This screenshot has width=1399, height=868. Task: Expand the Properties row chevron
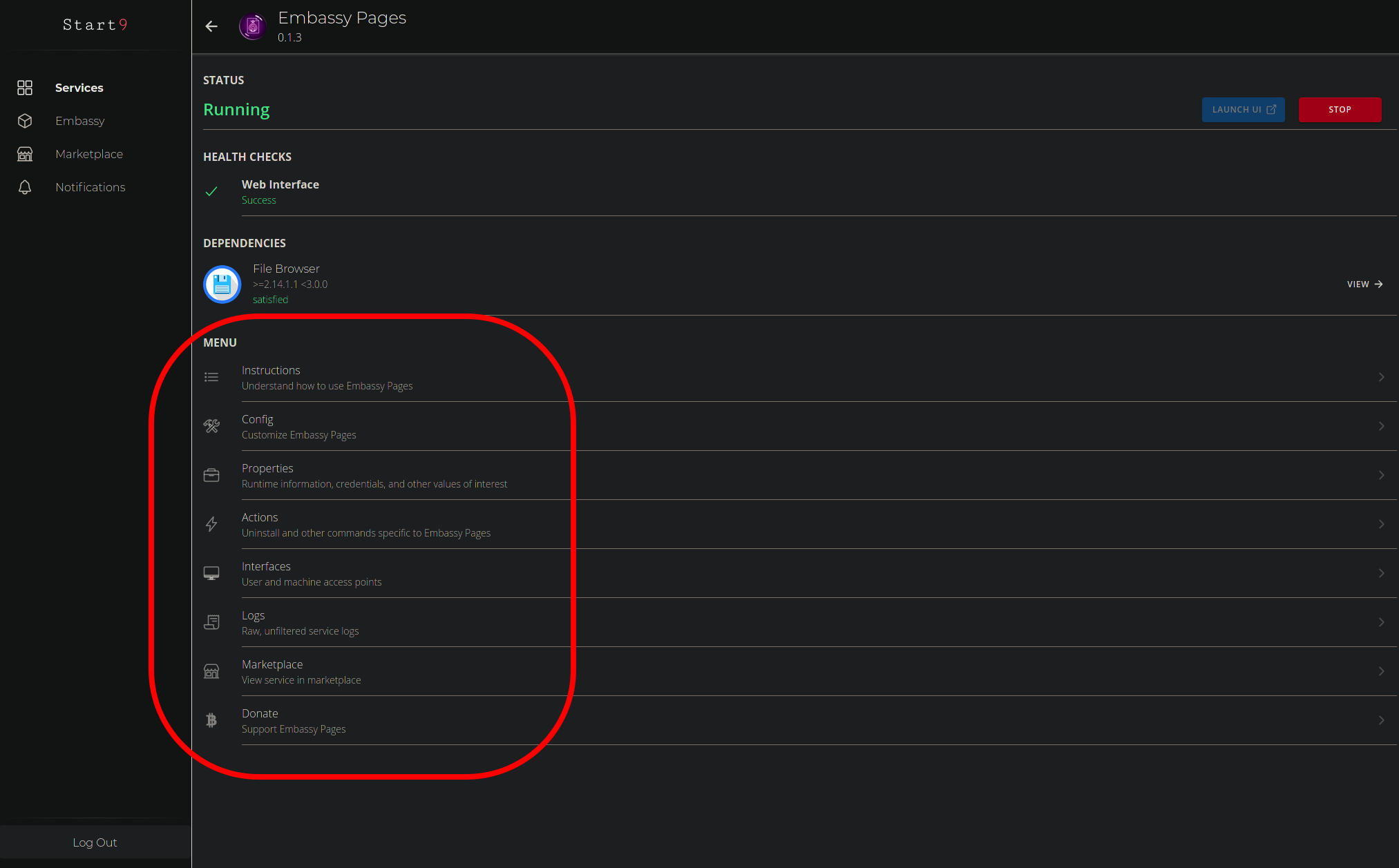coord(1381,475)
